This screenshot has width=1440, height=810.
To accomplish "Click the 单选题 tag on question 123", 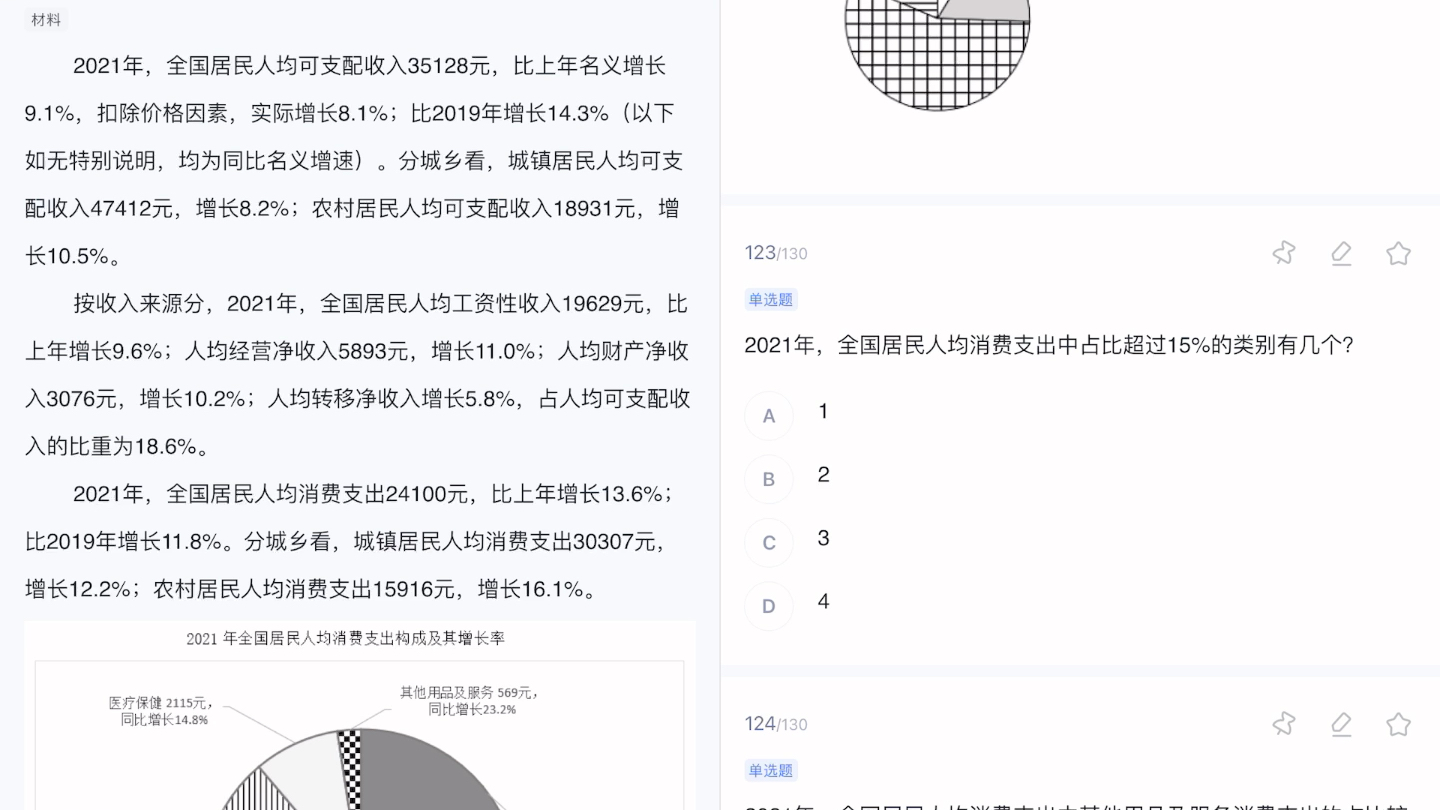I will [770, 300].
